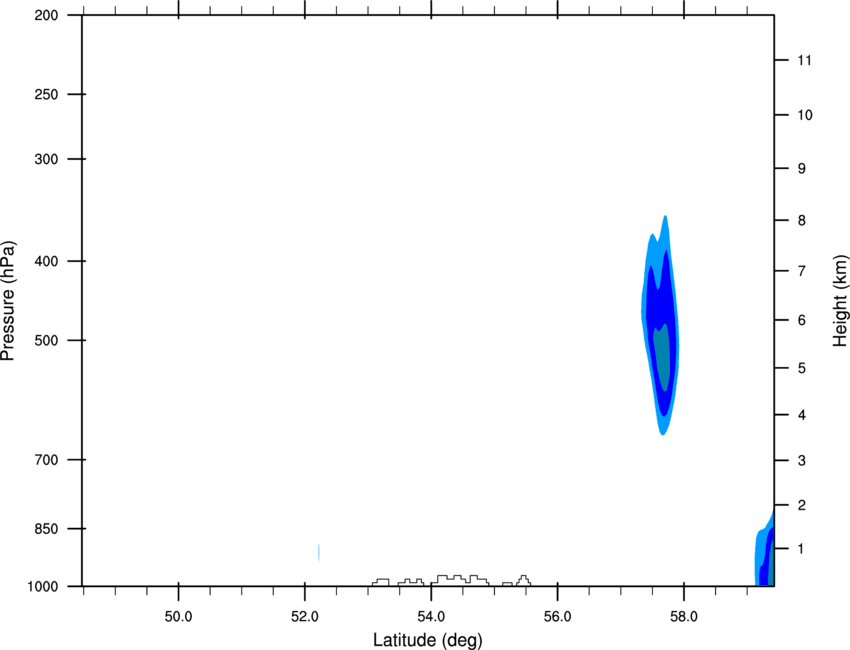Click the 2 km height label
This screenshot has width=850, height=650.
tap(802, 505)
